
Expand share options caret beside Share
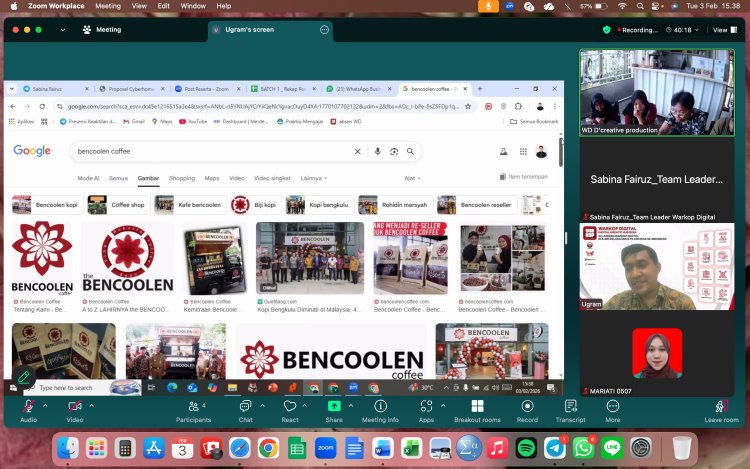coord(351,405)
